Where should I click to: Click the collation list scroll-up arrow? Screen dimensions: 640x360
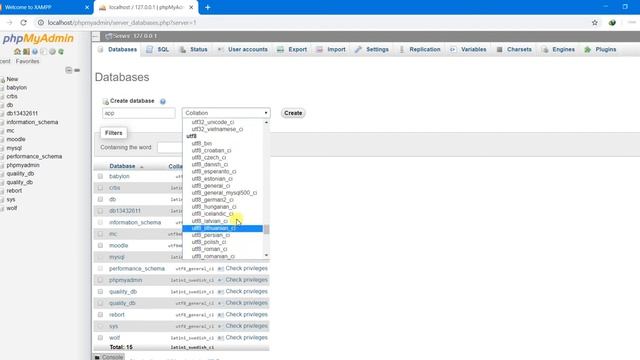(267, 122)
